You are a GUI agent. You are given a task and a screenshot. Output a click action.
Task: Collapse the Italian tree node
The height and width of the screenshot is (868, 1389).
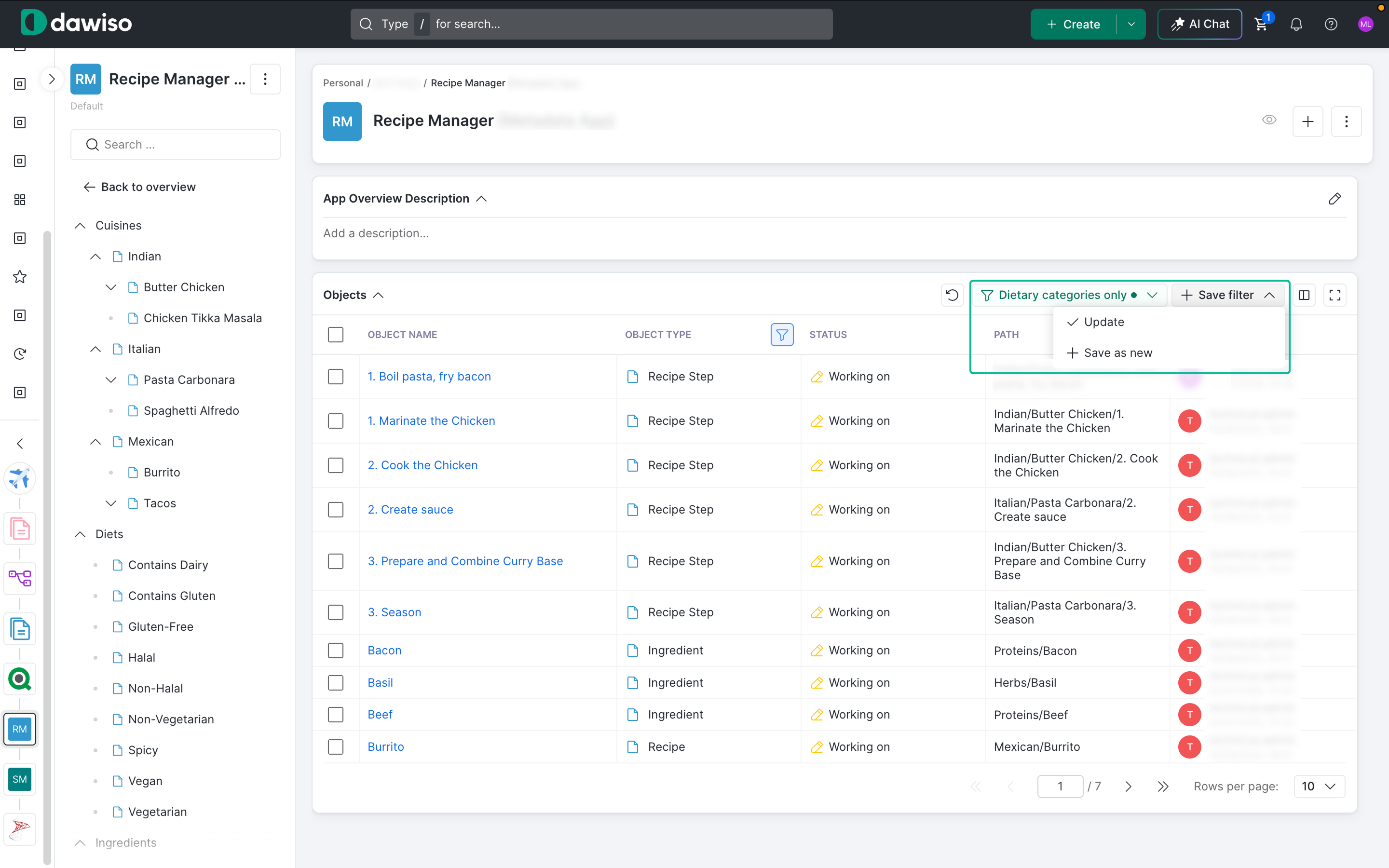(x=96, y=349)
